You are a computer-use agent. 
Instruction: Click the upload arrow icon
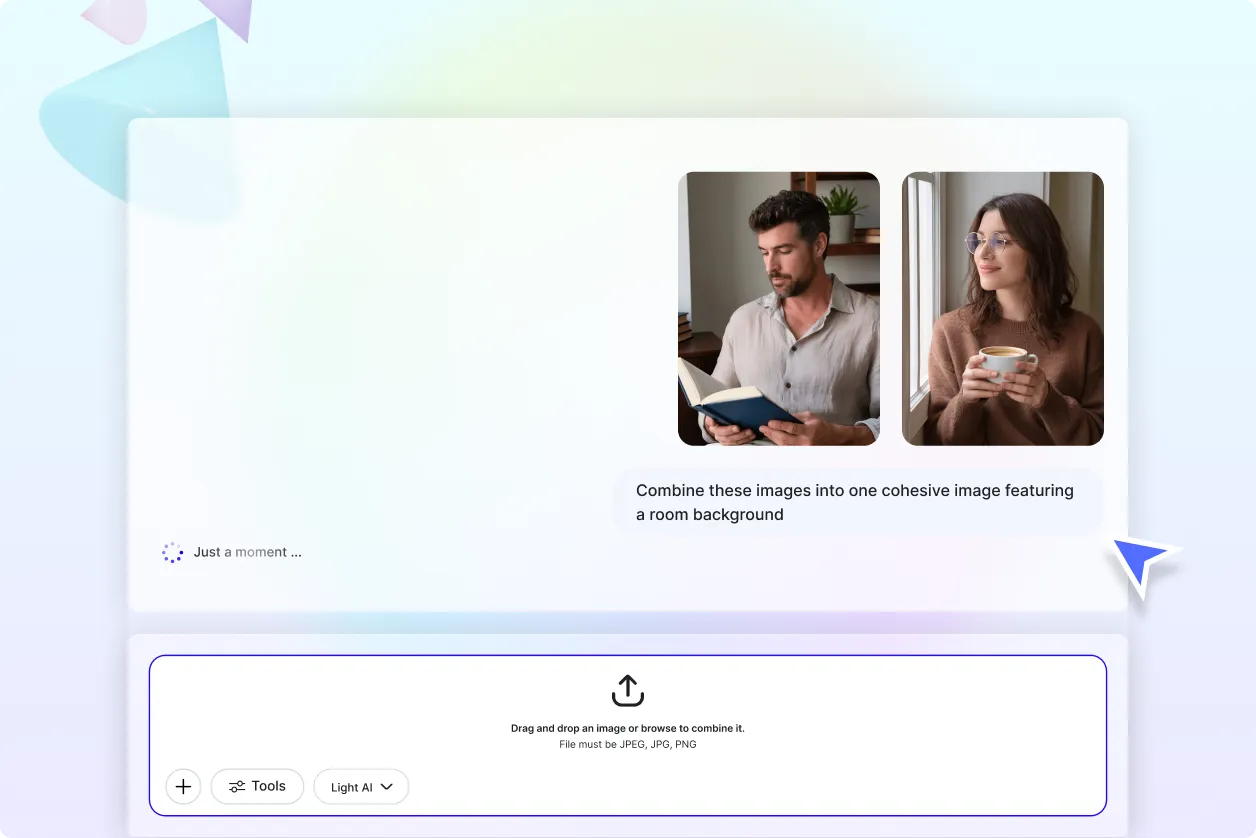(x=628, y=690)
